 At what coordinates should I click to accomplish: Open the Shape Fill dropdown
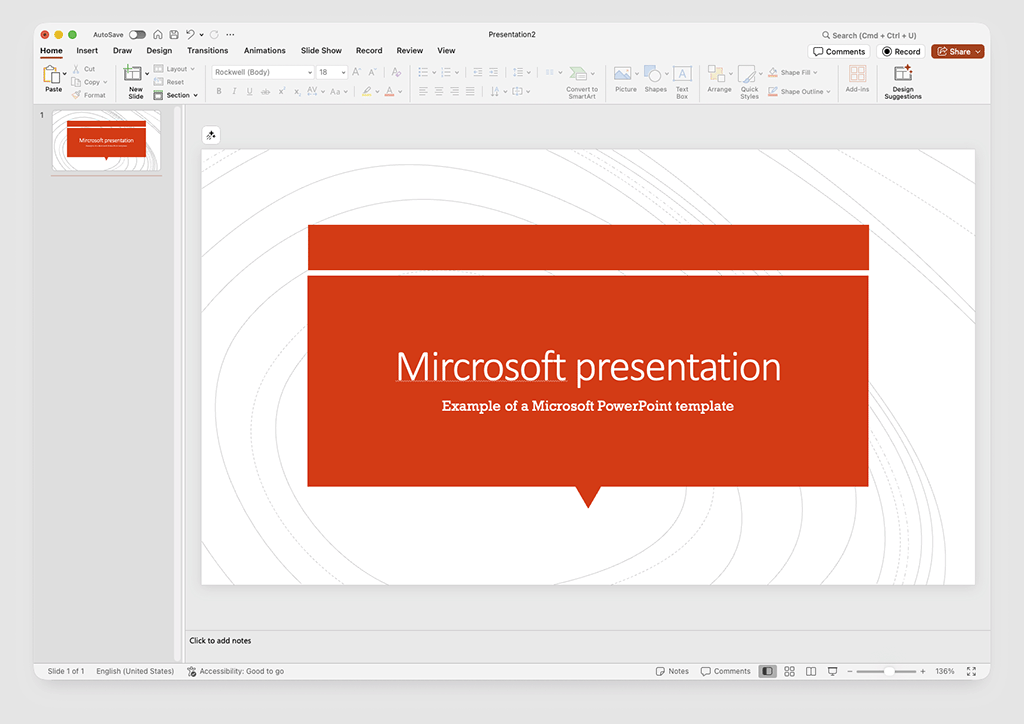point(792,72)
